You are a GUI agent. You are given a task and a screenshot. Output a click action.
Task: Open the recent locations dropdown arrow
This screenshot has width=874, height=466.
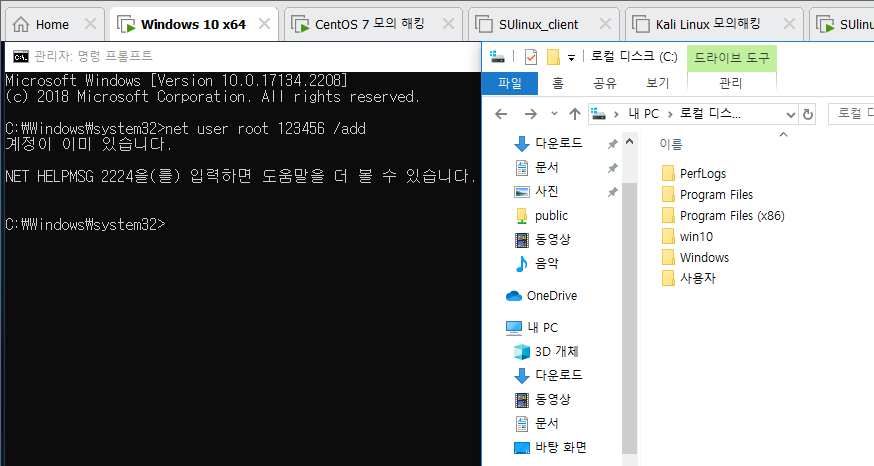[554, 114]
